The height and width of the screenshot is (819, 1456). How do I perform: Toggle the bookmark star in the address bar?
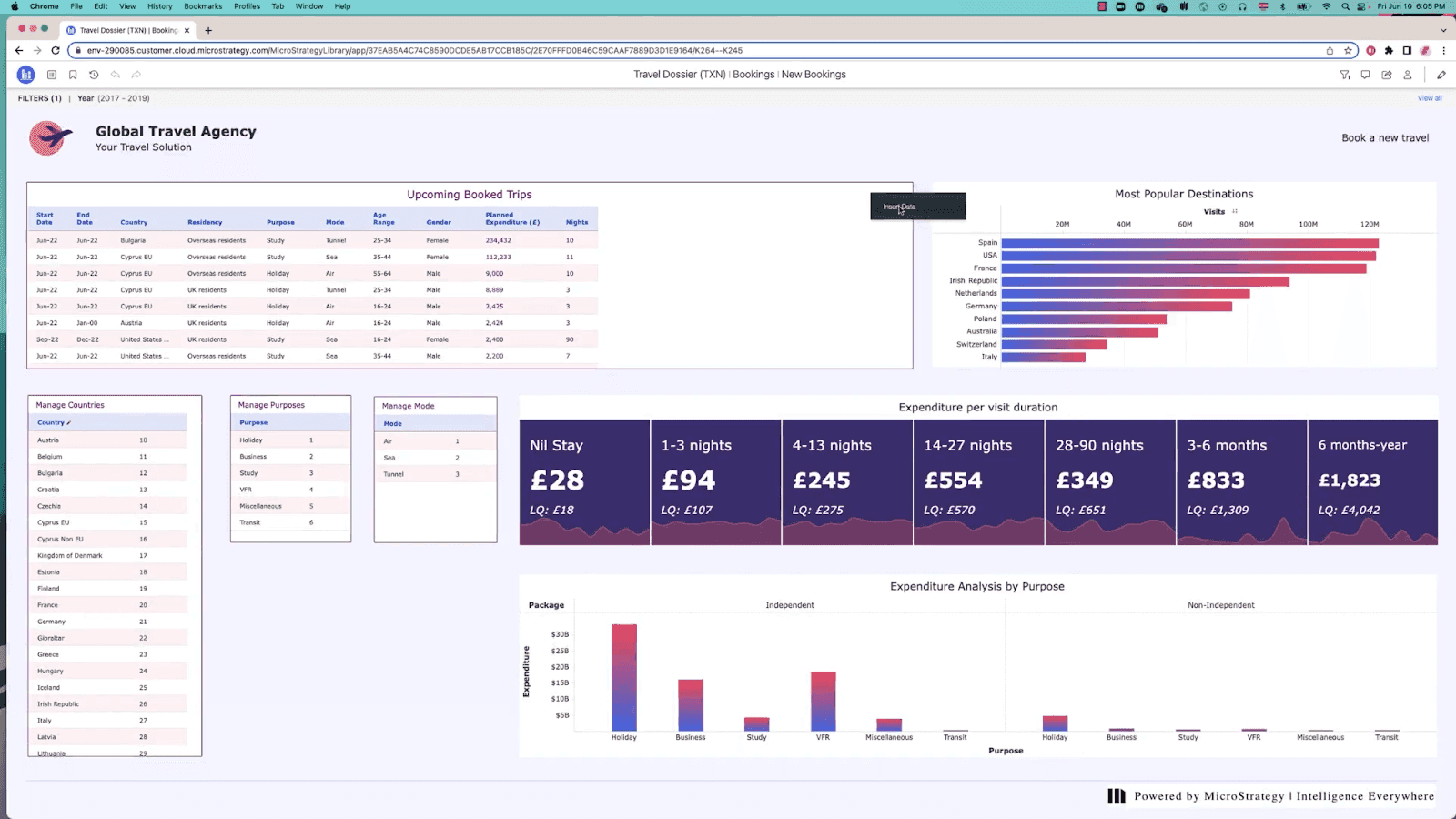[x=1349, y=50]
